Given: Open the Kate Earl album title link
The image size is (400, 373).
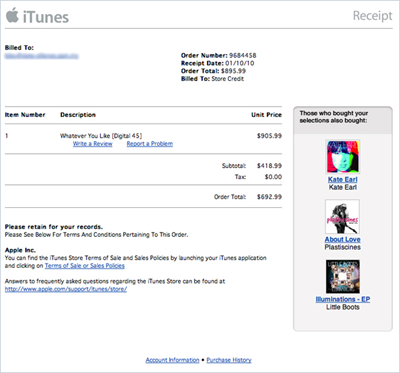Looking at the screenshot, I should (342, 179).
